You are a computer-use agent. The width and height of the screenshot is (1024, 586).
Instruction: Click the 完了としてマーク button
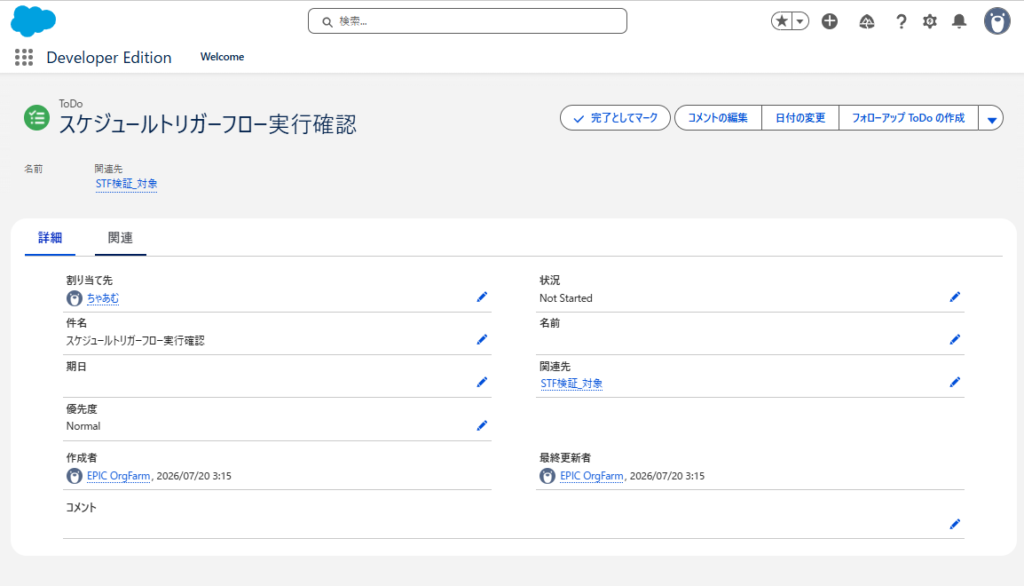point(615,118)
